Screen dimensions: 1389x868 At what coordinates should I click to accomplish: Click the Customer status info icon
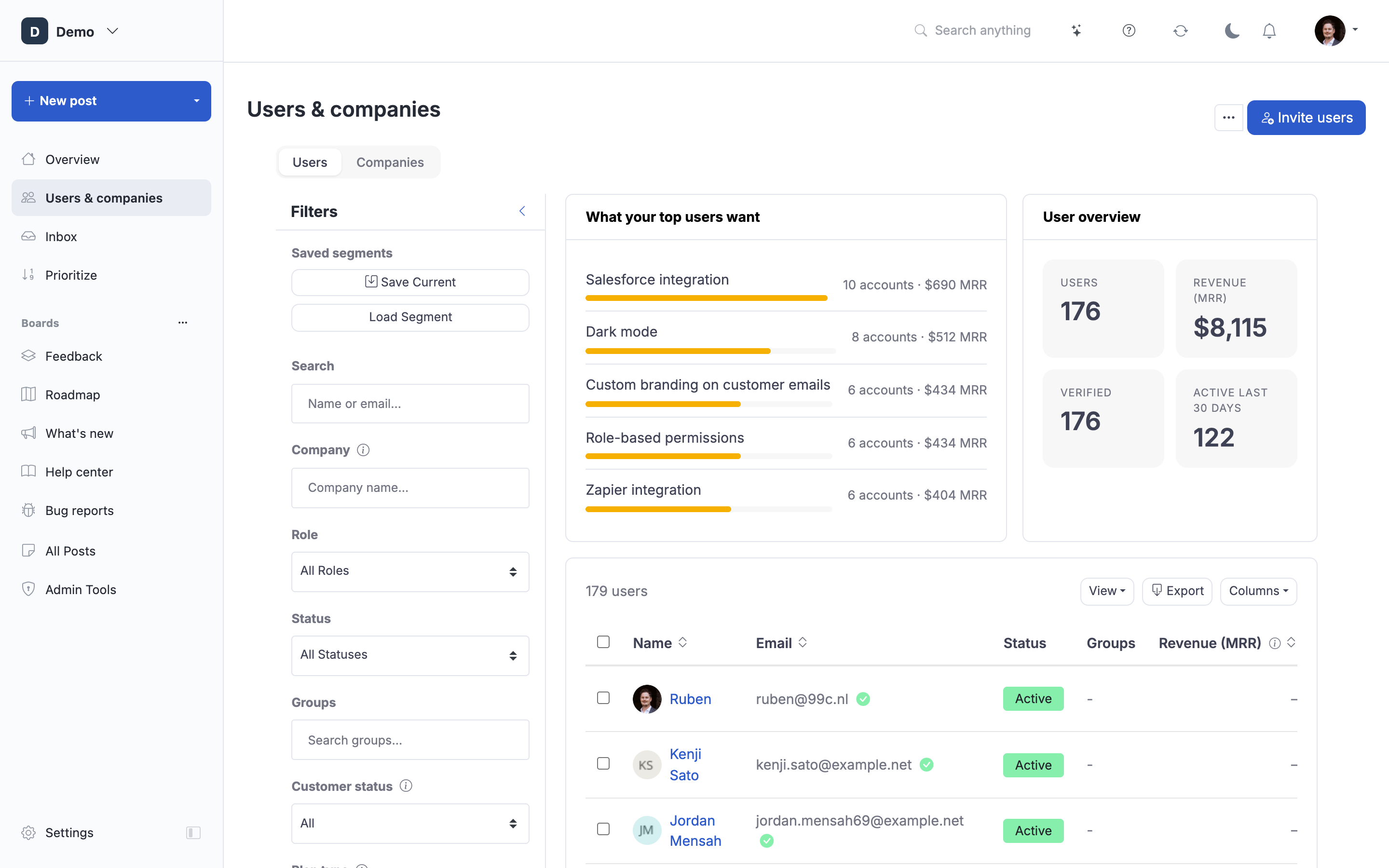[406, 786]
